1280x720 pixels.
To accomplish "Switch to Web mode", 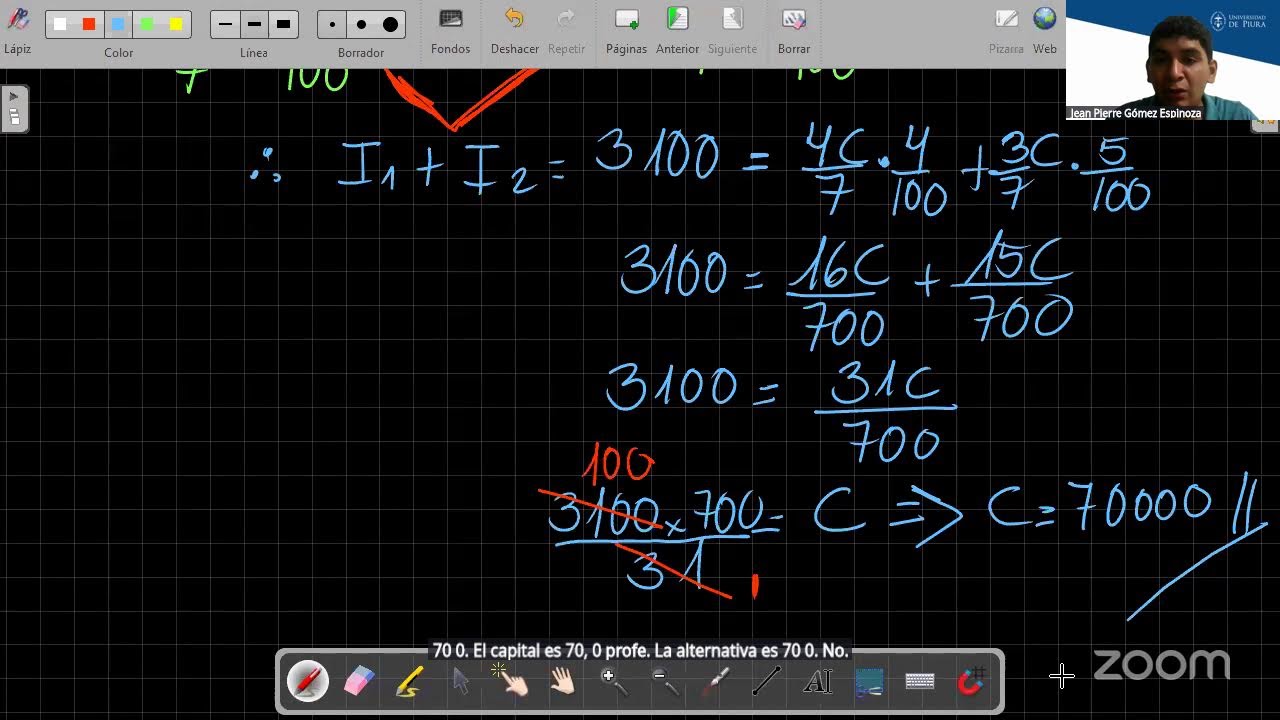I will pyautogui.click(x=1045, y=30).
